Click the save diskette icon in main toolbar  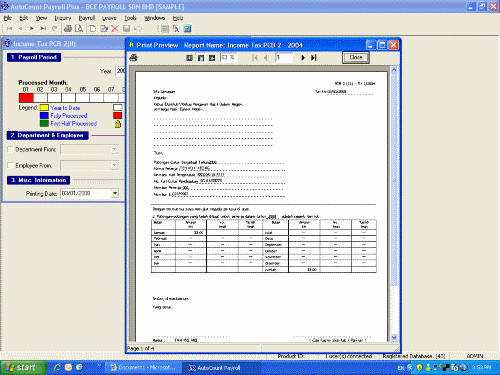tap(126, 29)
